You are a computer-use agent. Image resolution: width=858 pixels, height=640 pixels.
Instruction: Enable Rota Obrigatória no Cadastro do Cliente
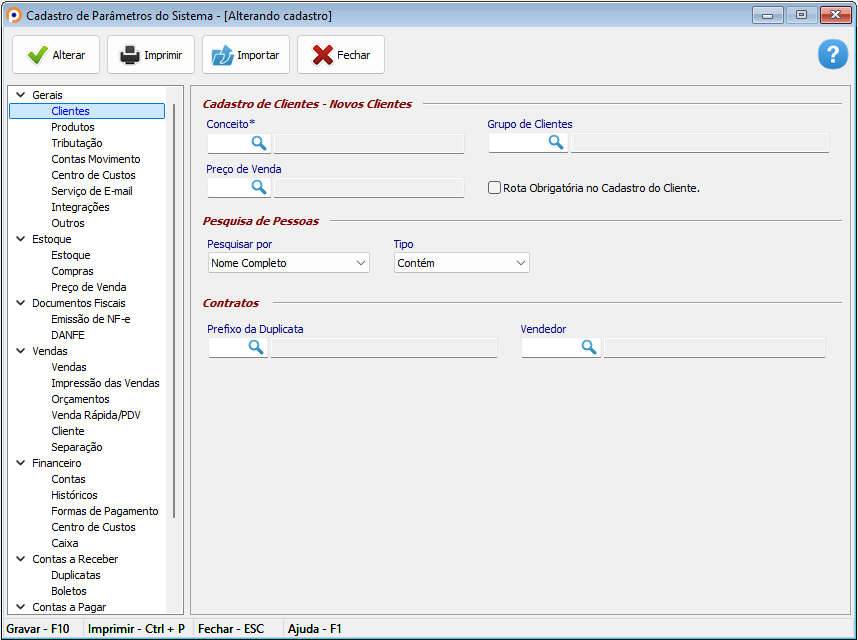click(494, 187)
